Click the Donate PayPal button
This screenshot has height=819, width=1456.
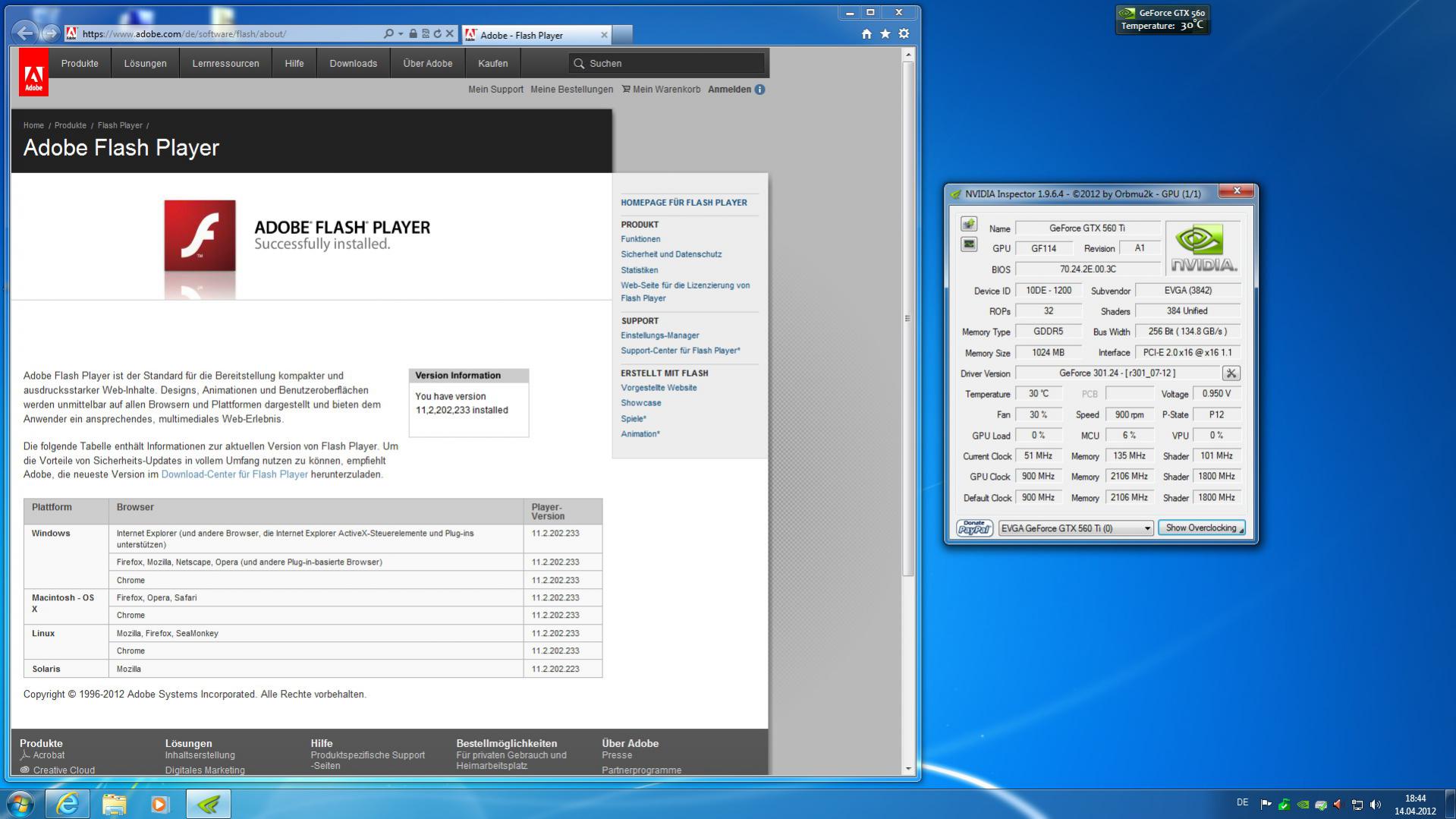(974, 528)
